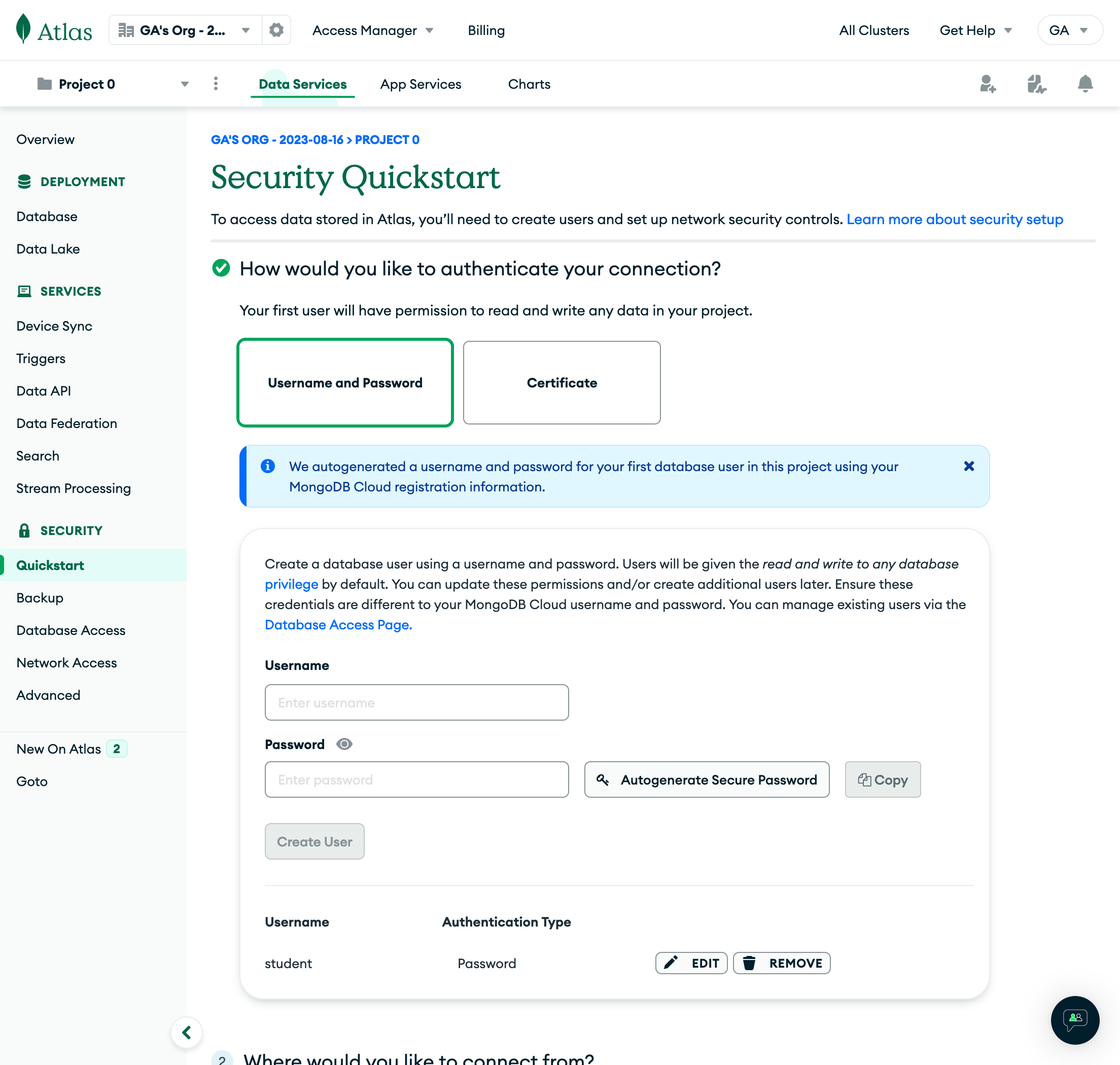Dismiss the autogenerated credentials info banner

tap(968, 466)
